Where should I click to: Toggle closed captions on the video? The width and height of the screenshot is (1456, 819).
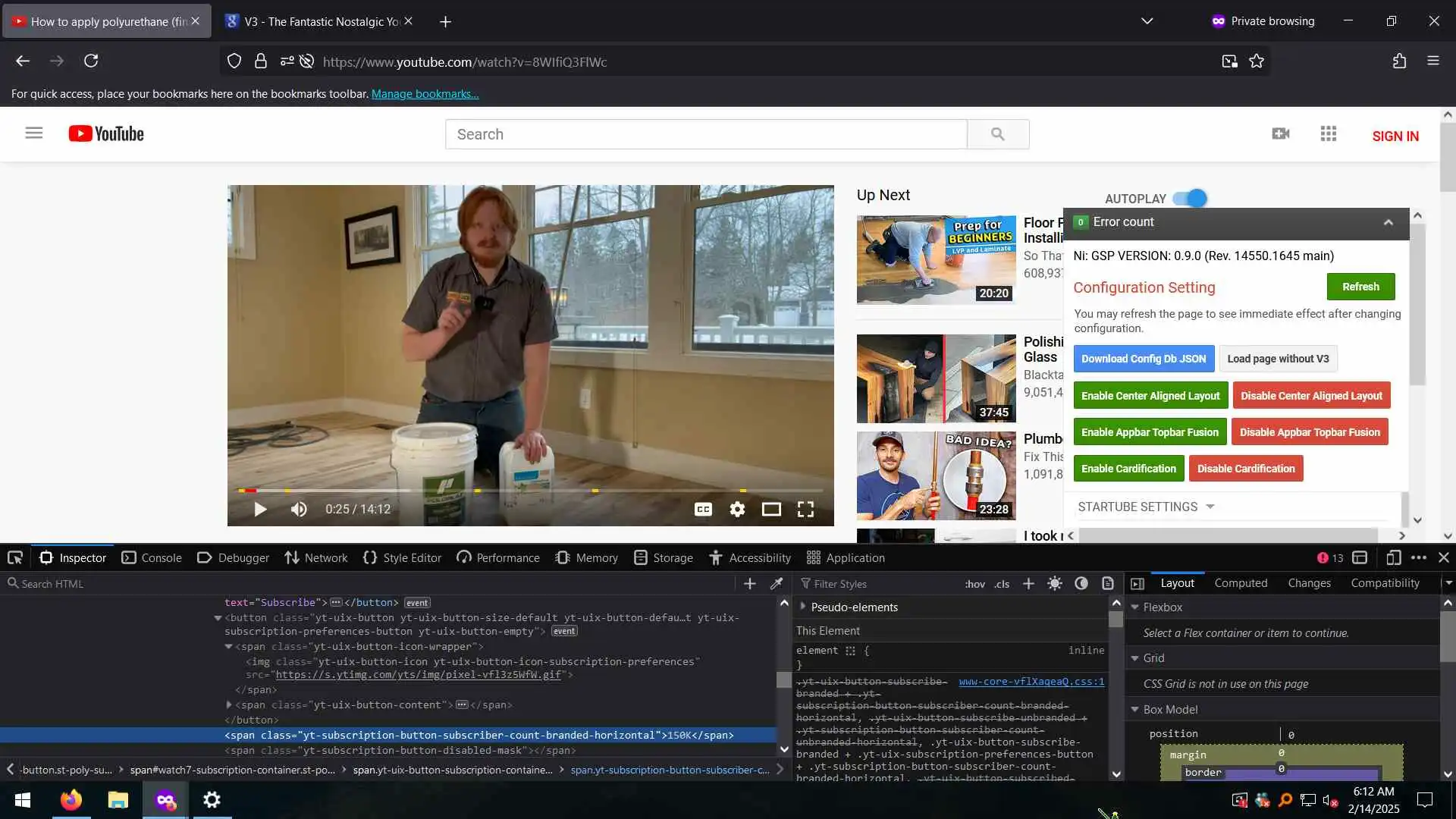coord(703,510)
